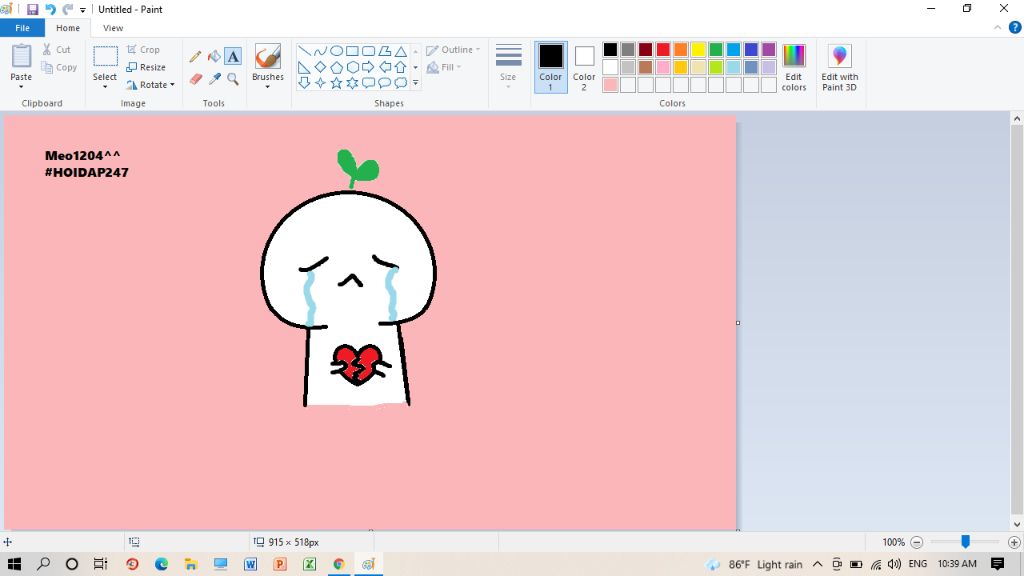Open Customize Quick Access Toolbar menu
1024x576 pixels.
pos(83,10)
